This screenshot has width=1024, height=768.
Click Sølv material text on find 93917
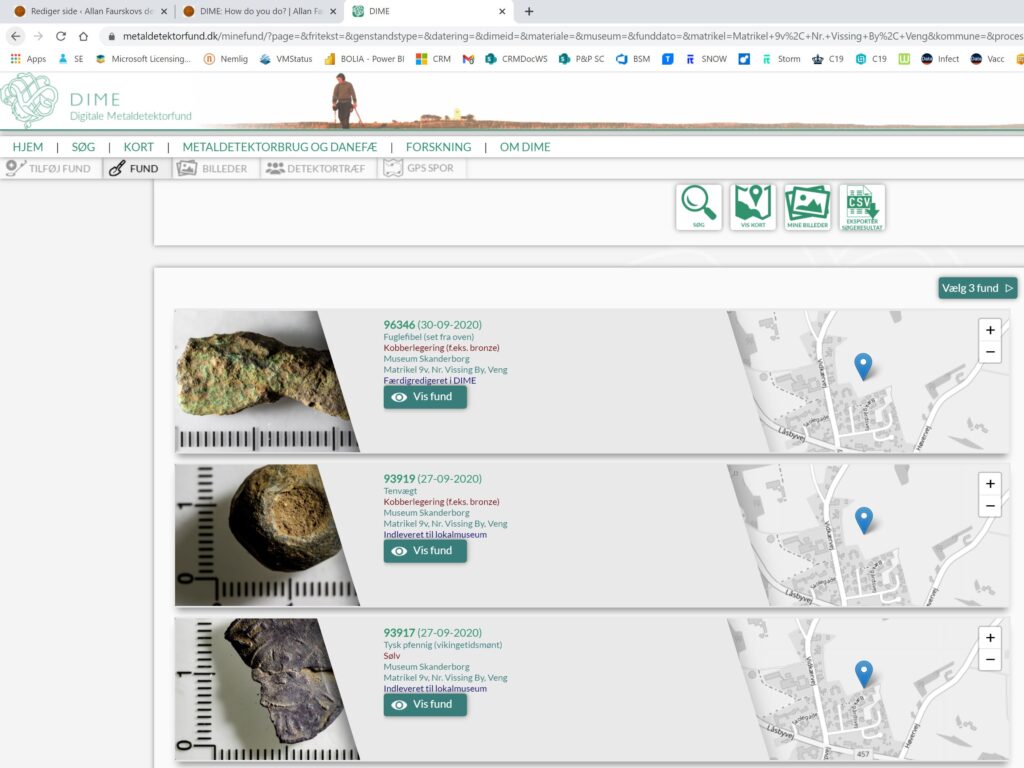392,656
